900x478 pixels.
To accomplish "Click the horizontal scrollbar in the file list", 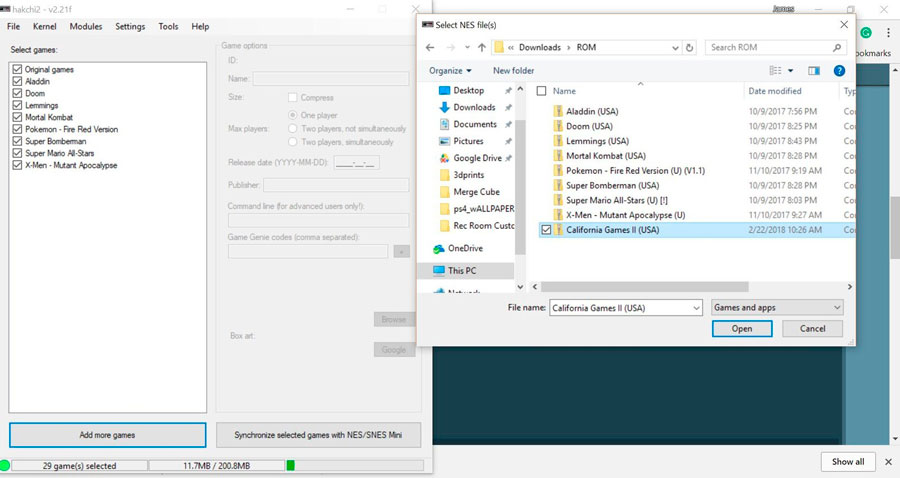I will [645, 286].
